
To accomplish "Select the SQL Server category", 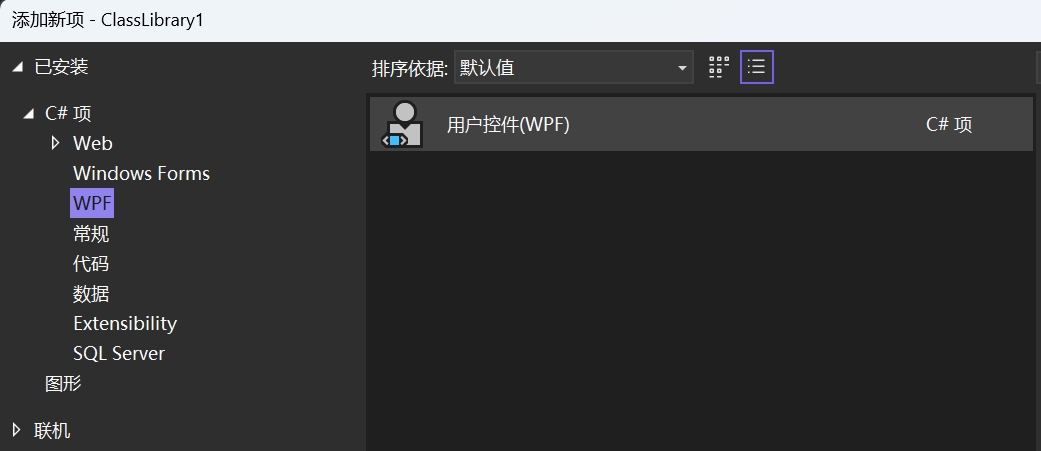I will (x=119, y=353).
